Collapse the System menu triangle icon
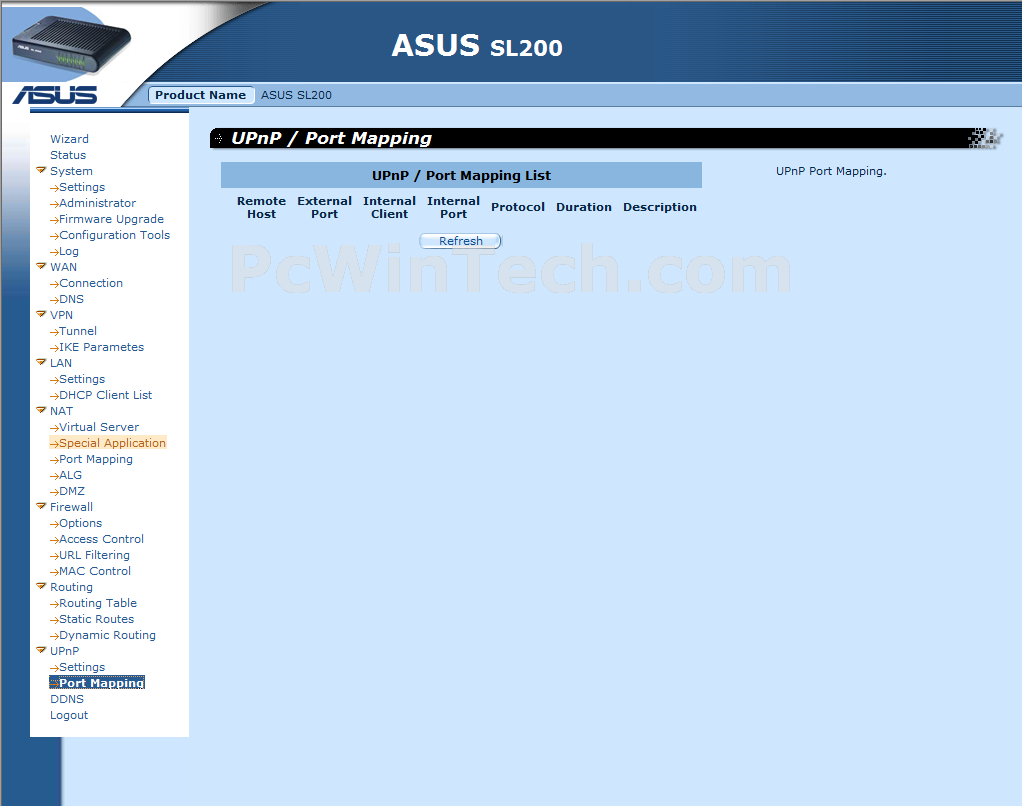The width and height of the screenshot is (1022, 806). tap(41, 170)
